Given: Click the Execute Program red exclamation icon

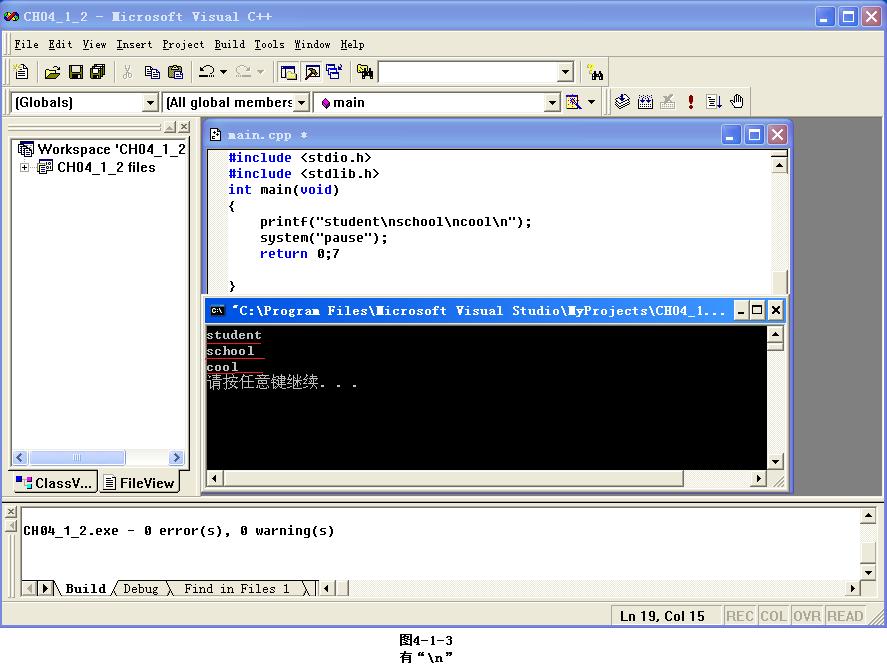Looking at the screenshot, I should tap(690, 102).
